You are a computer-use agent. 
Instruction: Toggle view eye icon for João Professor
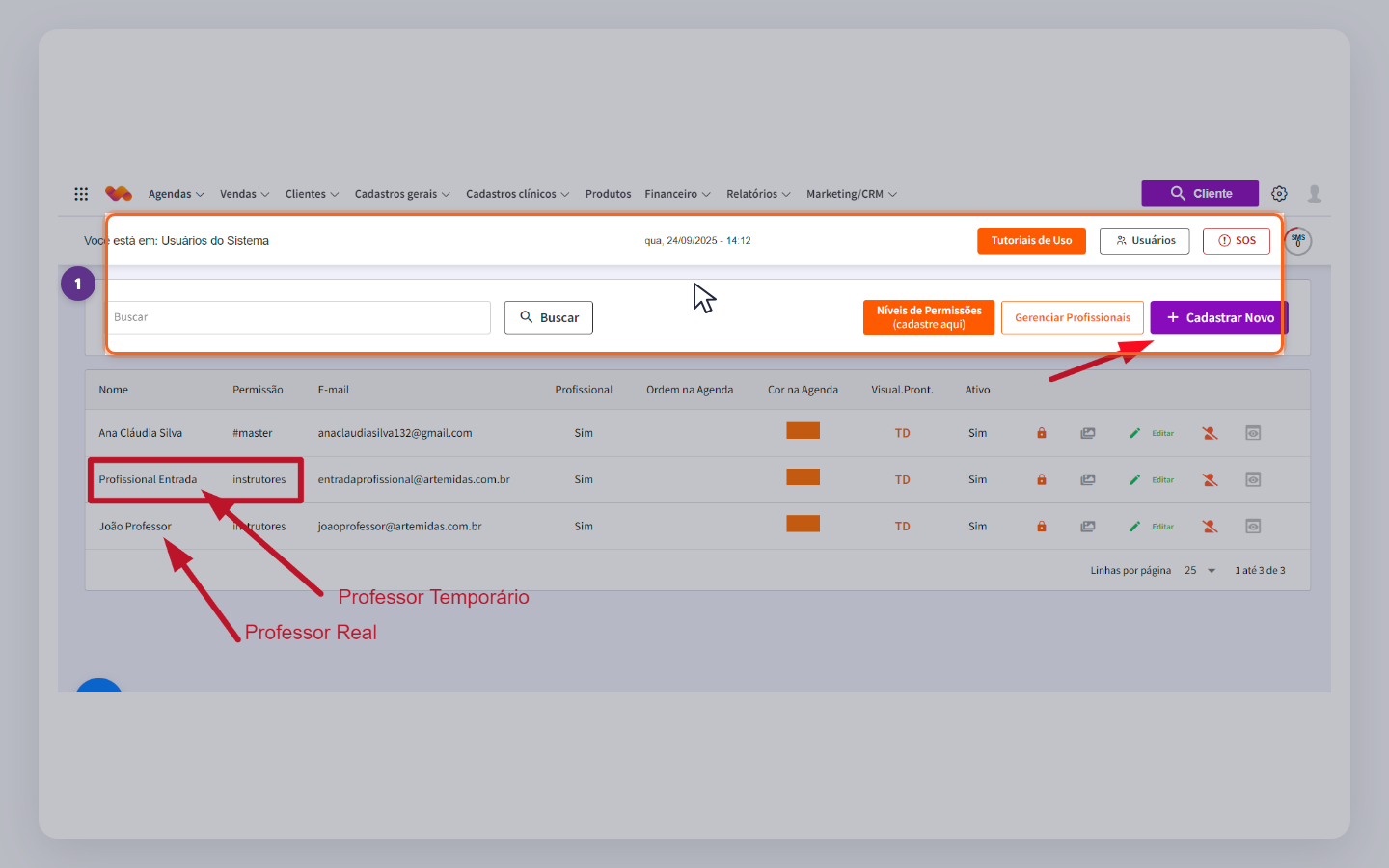coord(1253,527)
